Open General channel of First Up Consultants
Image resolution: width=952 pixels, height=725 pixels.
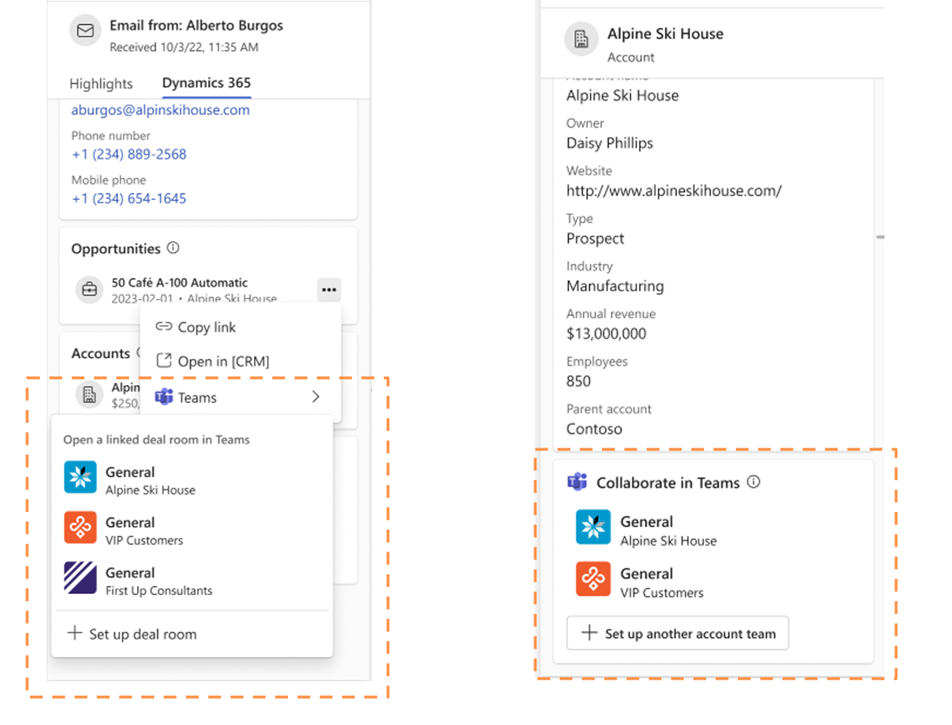coord(192,580)
